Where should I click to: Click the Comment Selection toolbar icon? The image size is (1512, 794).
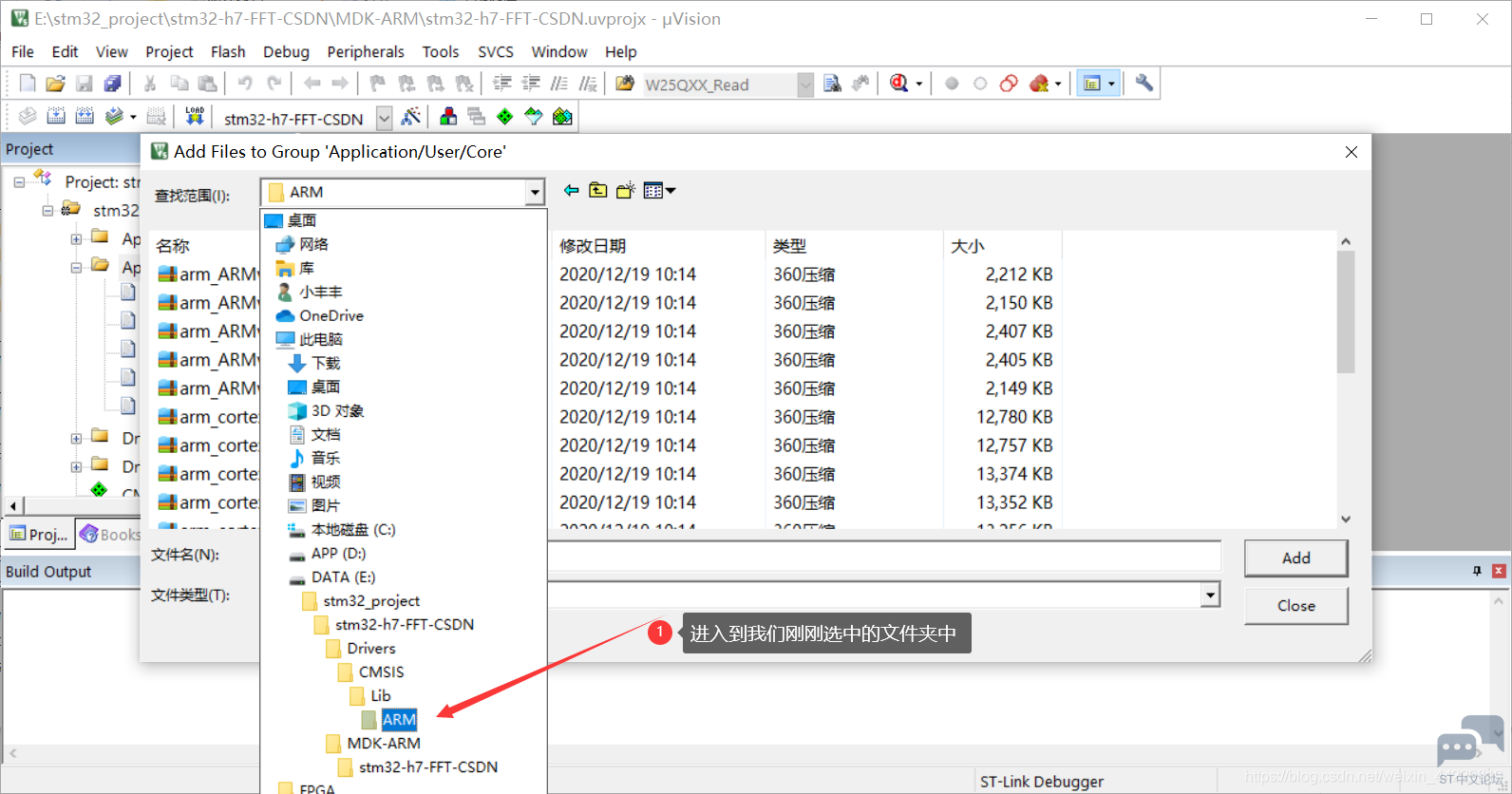click(x=559, y=84)
